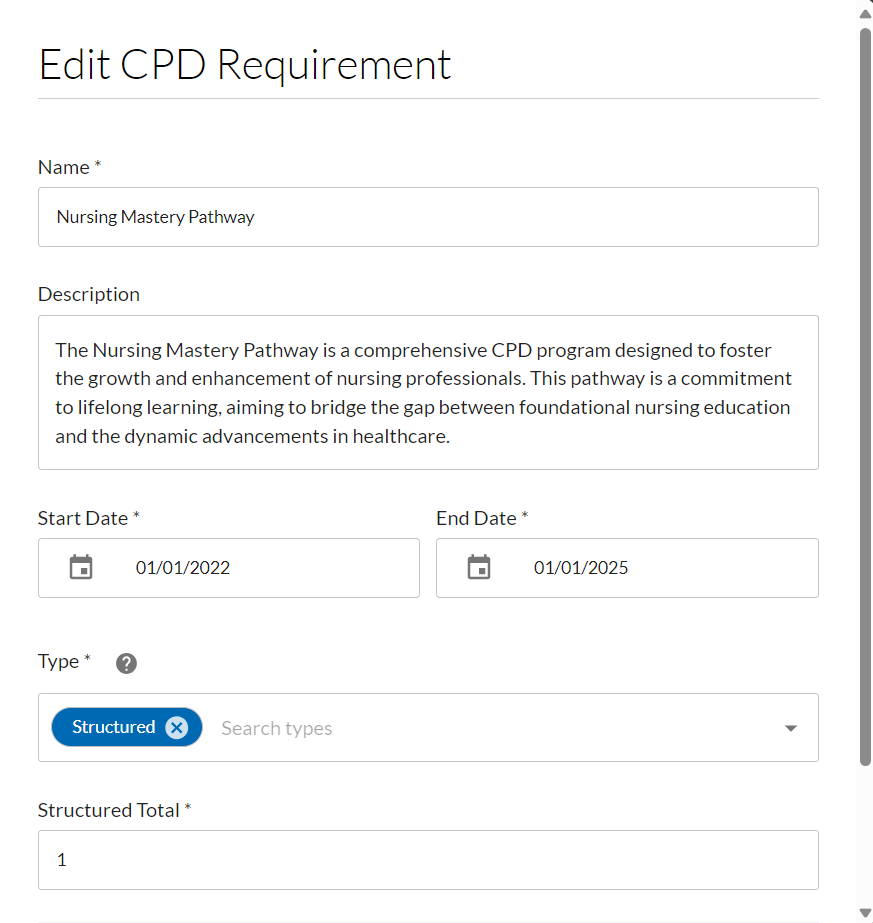The height and width of the screenshot is (923, 873).
Task: Click the Edit CPD Requirement heading
Action: (x=244, y=64)
